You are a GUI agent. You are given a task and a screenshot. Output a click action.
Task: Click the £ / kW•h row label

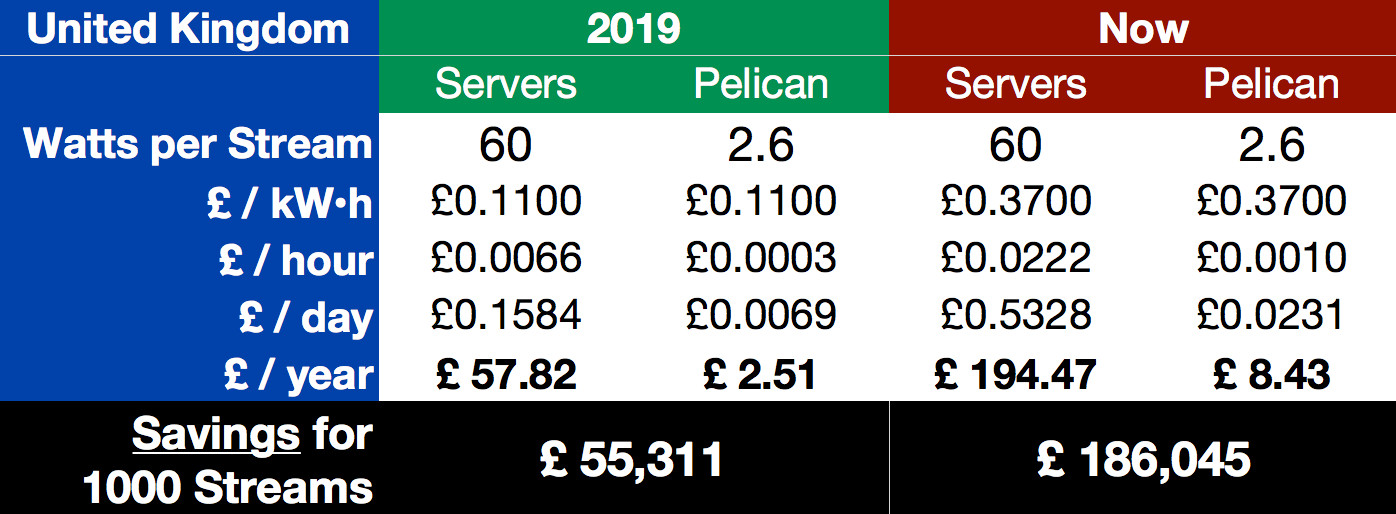tap(289, 203)
